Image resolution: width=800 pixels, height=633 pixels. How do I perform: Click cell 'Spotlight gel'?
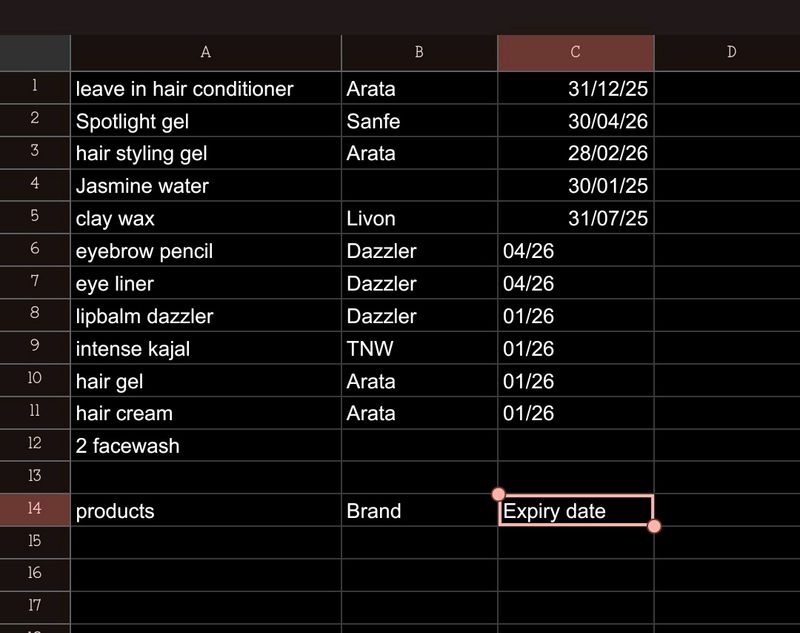click(206, 121)
